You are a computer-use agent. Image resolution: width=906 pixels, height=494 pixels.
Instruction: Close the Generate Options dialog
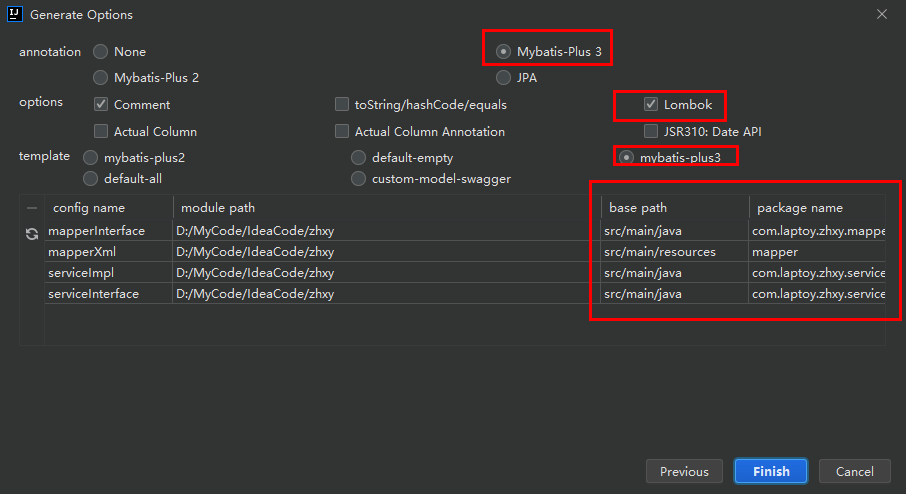pyautogui.click(x=882, y=14)
